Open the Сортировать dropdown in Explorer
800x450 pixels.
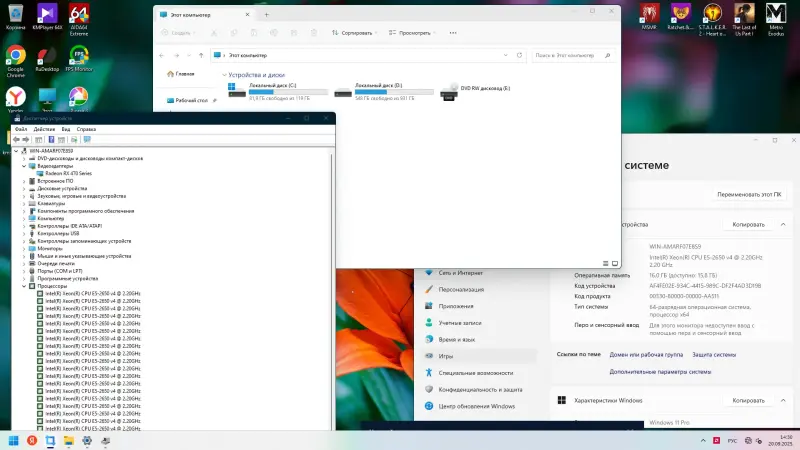click(x=354, y=33)
